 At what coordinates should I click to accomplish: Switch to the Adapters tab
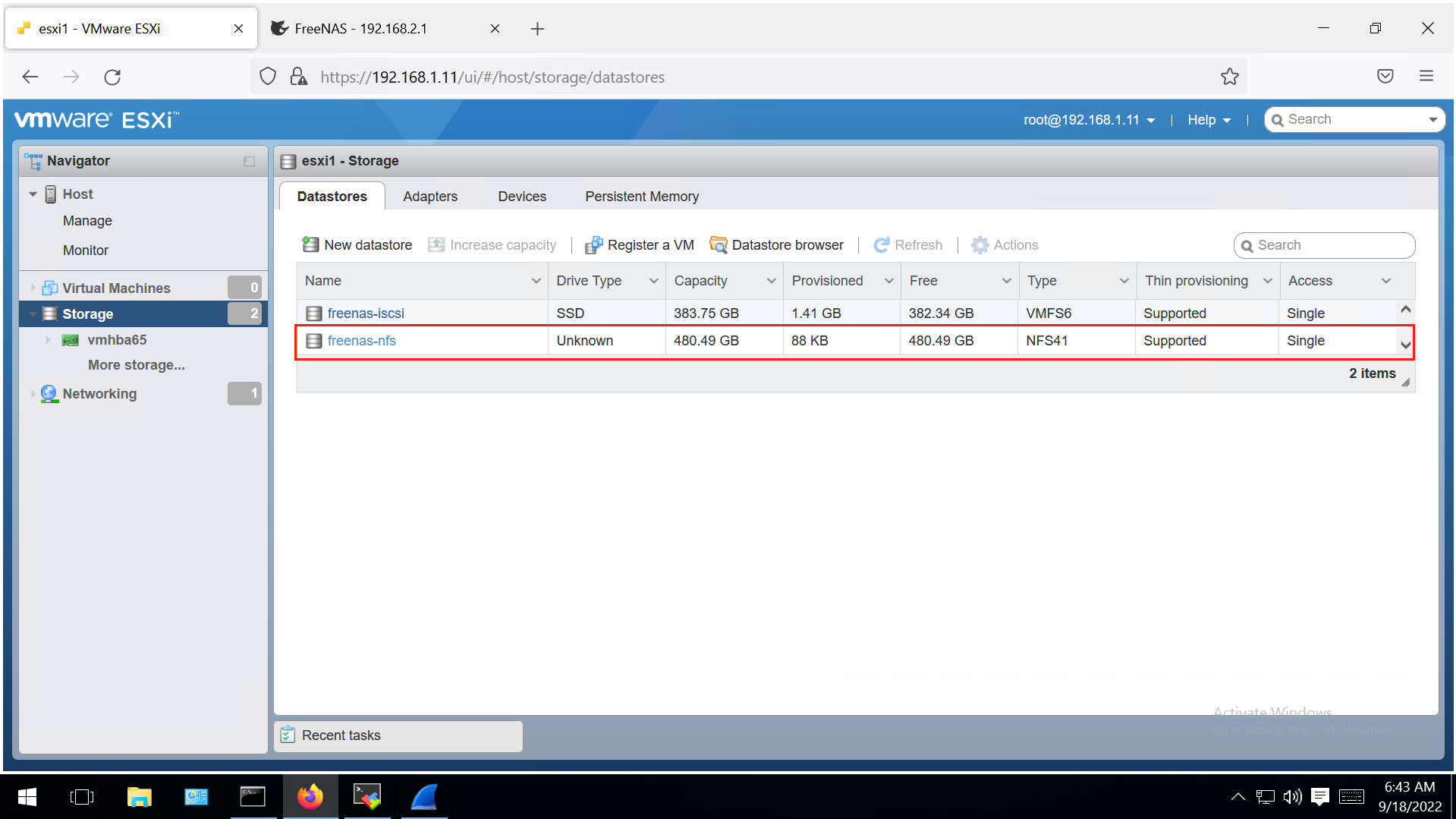(430, 196)
